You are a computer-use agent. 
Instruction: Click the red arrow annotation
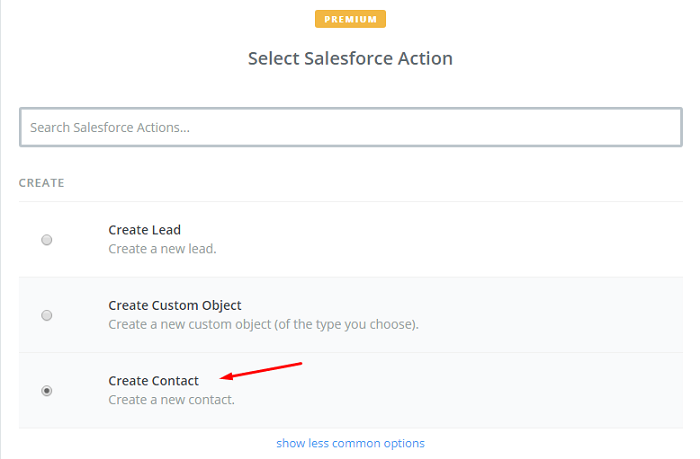262,371
